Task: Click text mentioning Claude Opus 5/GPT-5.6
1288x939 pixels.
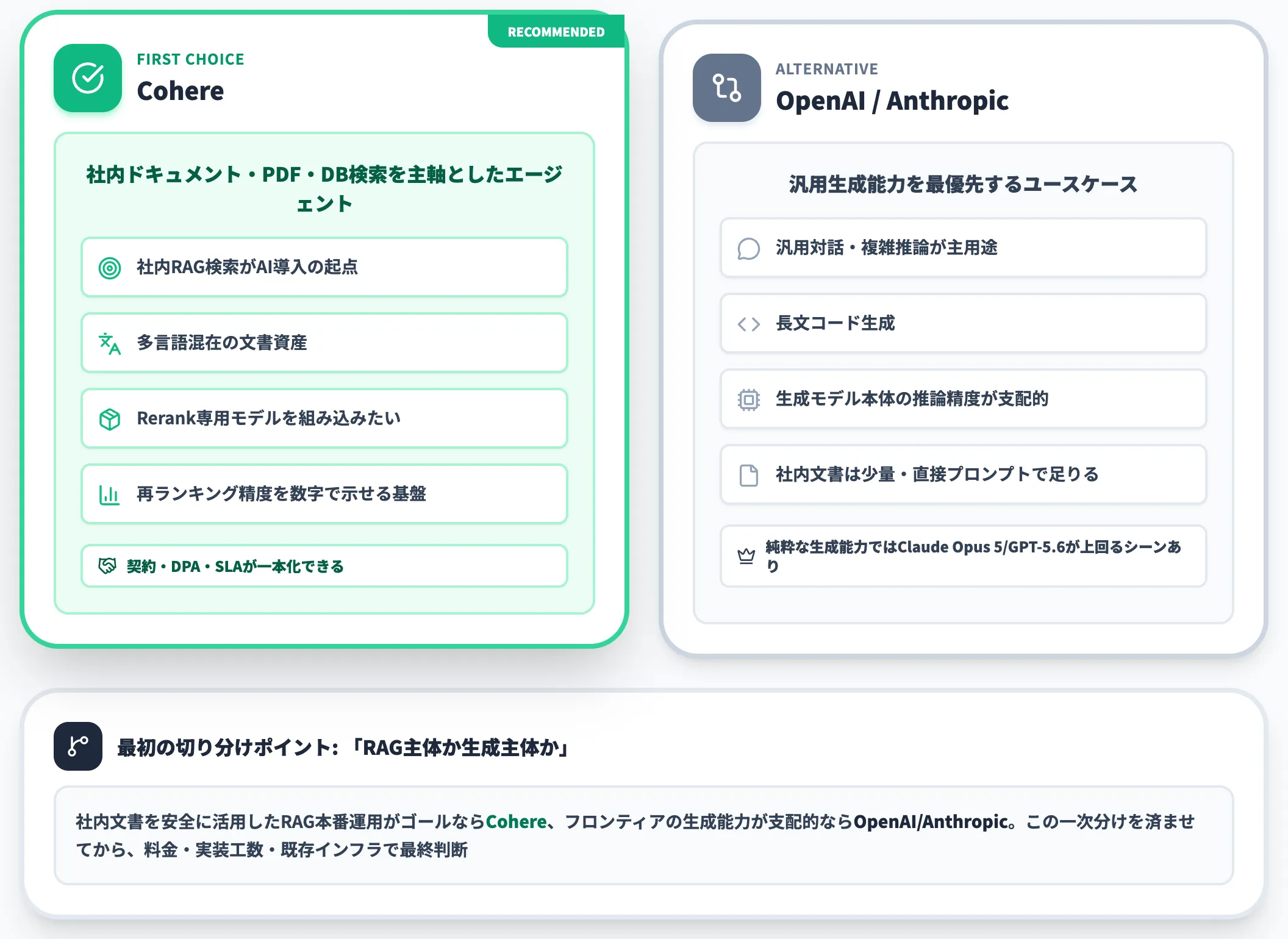Action: (x=974, y=556)
